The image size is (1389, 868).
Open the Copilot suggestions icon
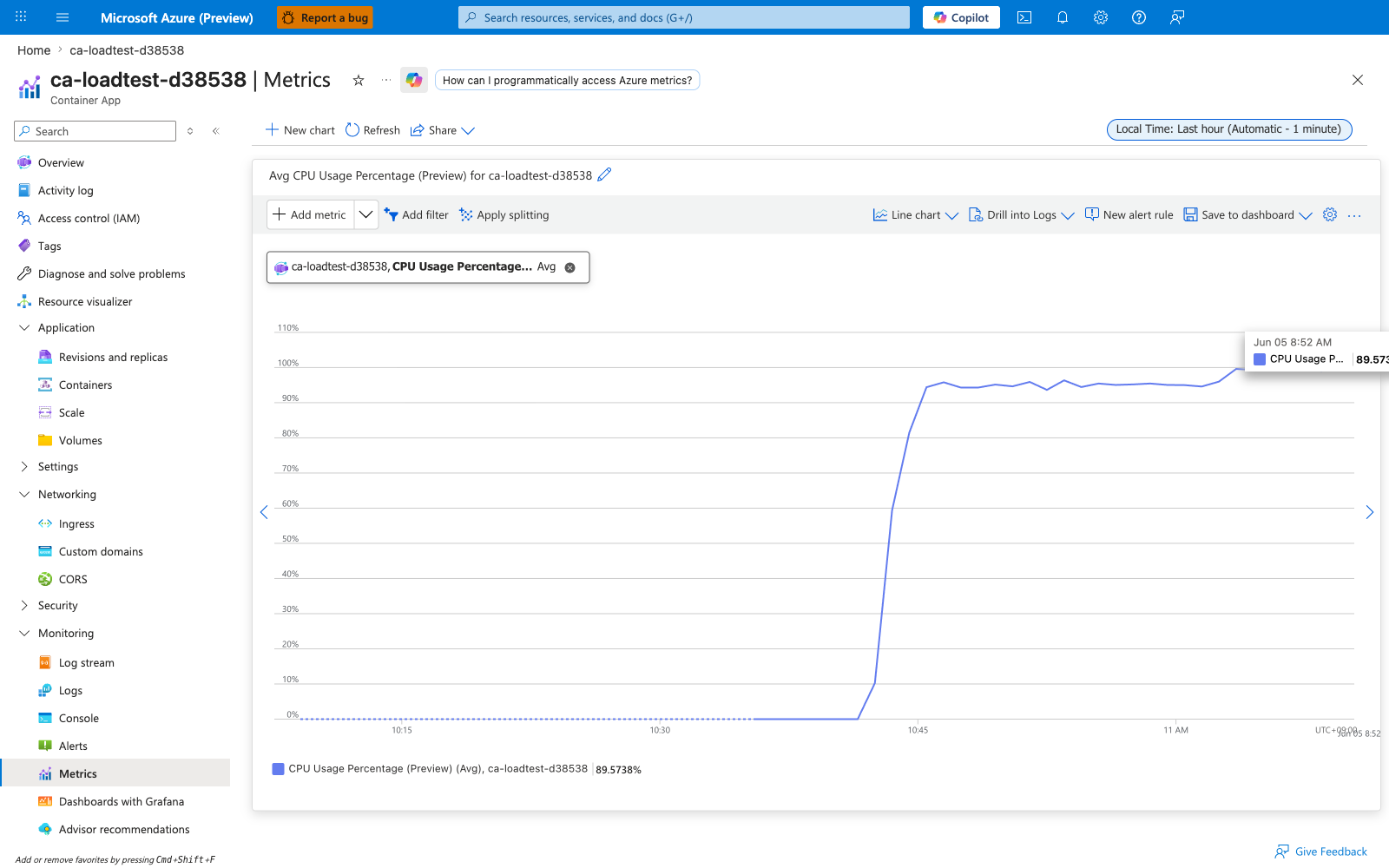point(414,80)
